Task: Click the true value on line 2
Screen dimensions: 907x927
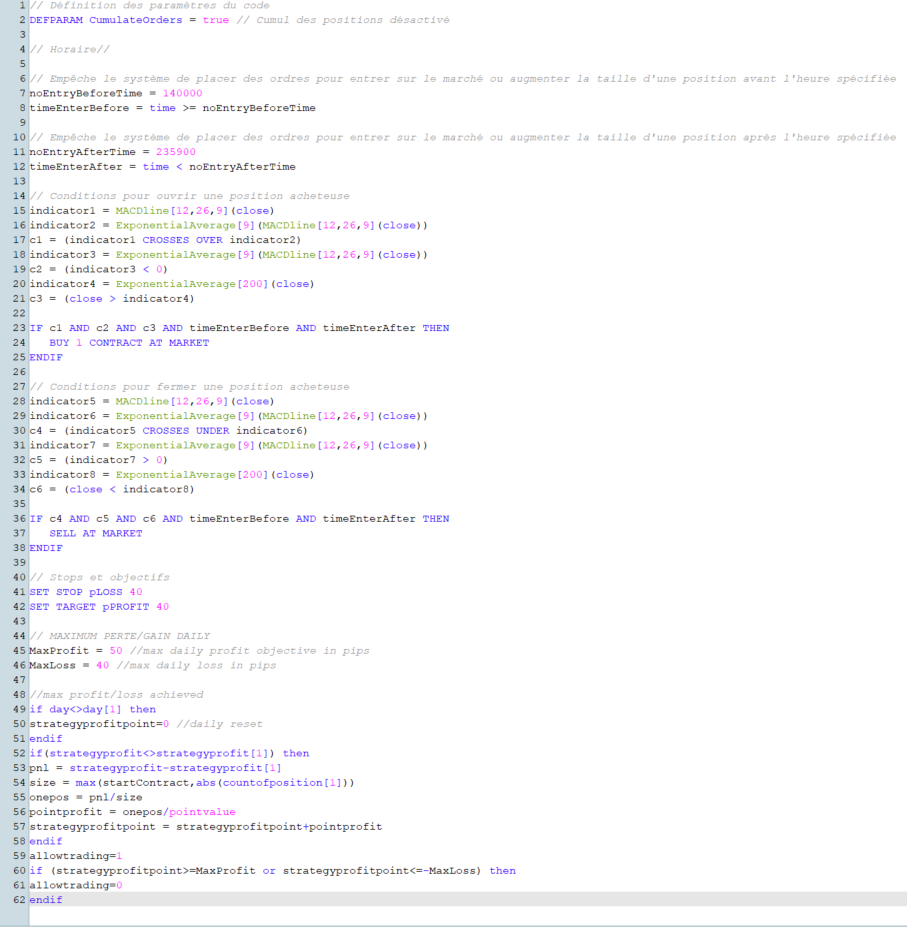Action: pyautogui.click(x=216, y=20)
